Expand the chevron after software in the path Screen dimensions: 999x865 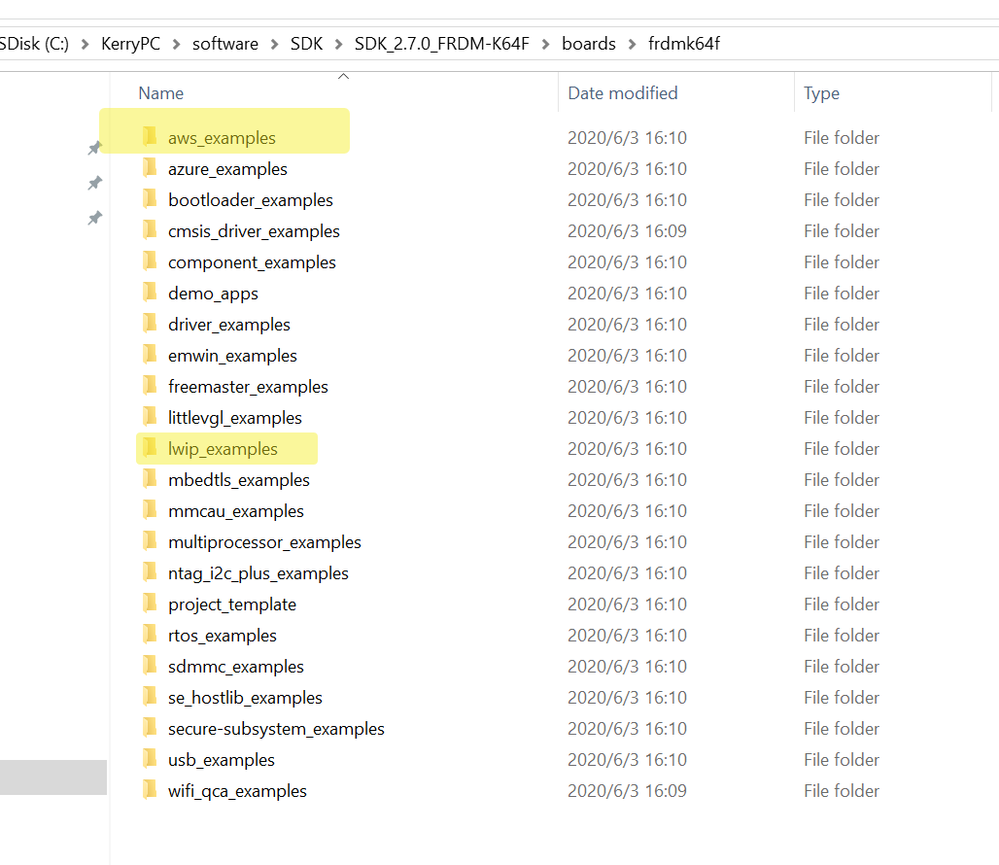click(275, 44)
